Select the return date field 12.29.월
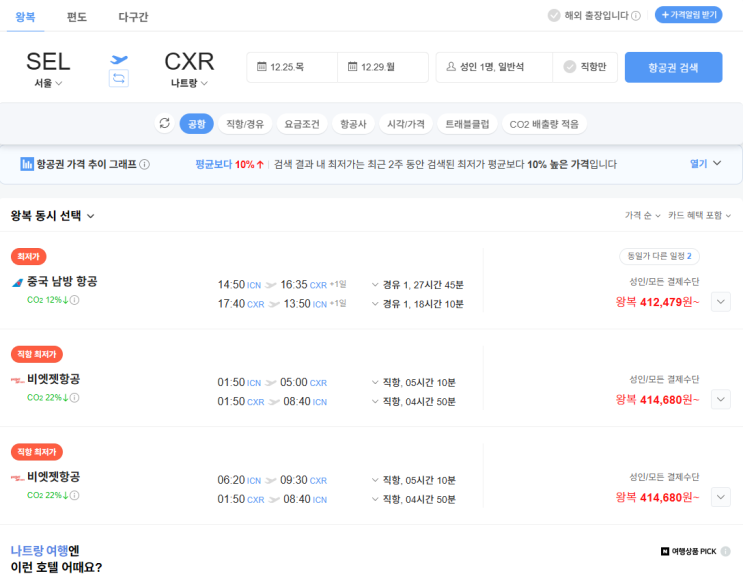The height and width of the screenshot is (576, 743). click(x=383, y=67)
